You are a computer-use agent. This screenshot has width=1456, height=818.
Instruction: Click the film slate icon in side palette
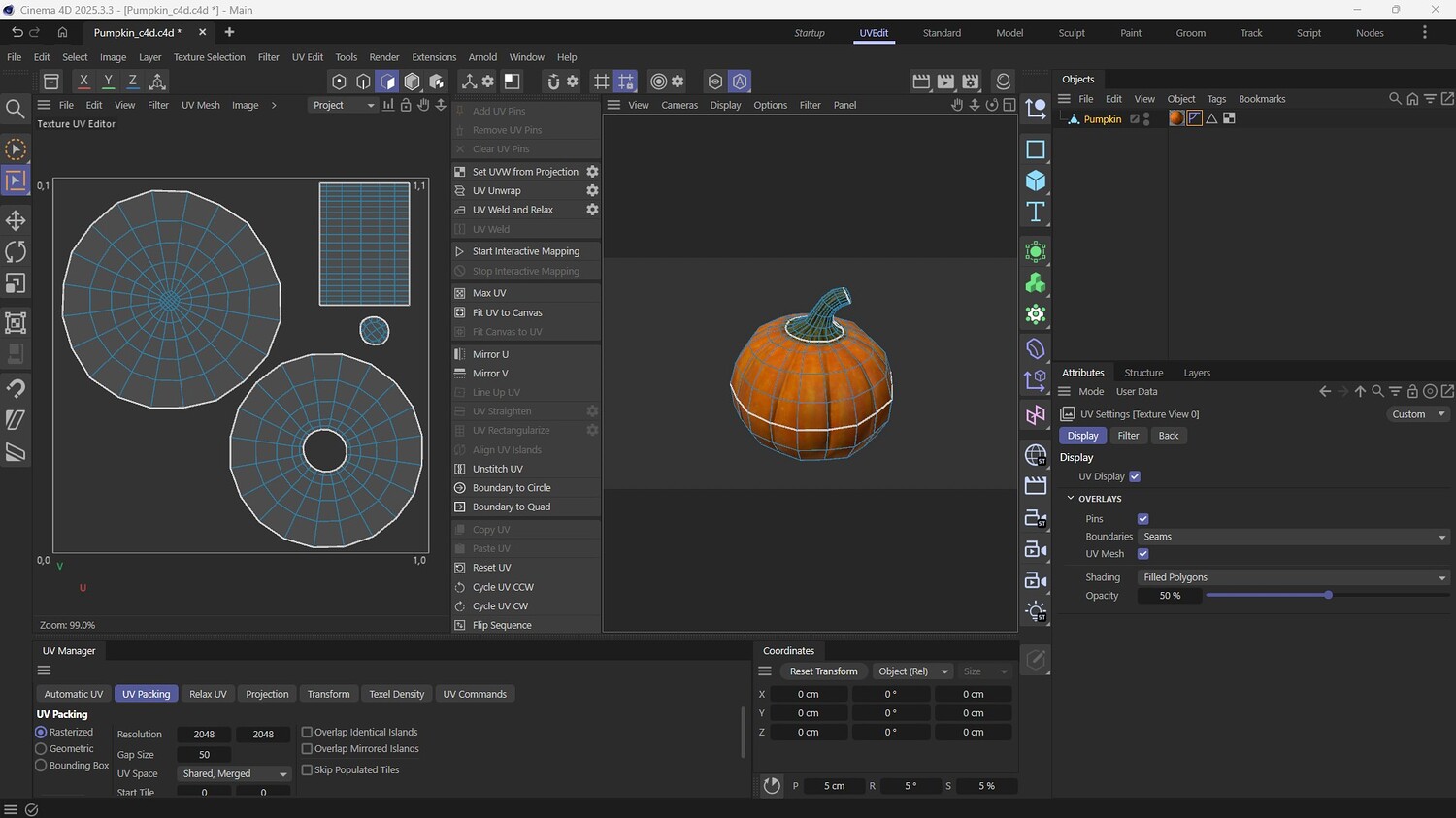pos(1036,485)
